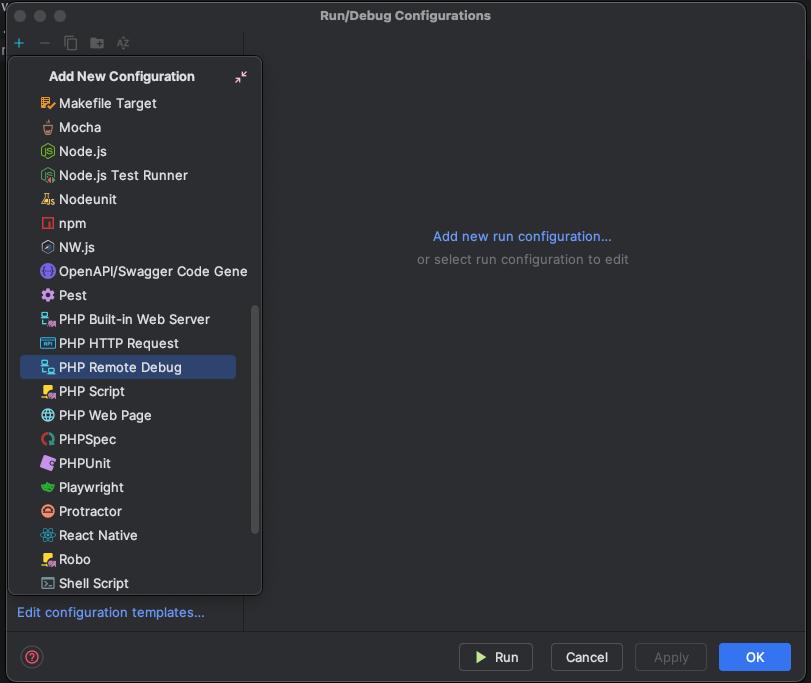Click the Cancel button
811x683 pixels.
coord(587,657)
